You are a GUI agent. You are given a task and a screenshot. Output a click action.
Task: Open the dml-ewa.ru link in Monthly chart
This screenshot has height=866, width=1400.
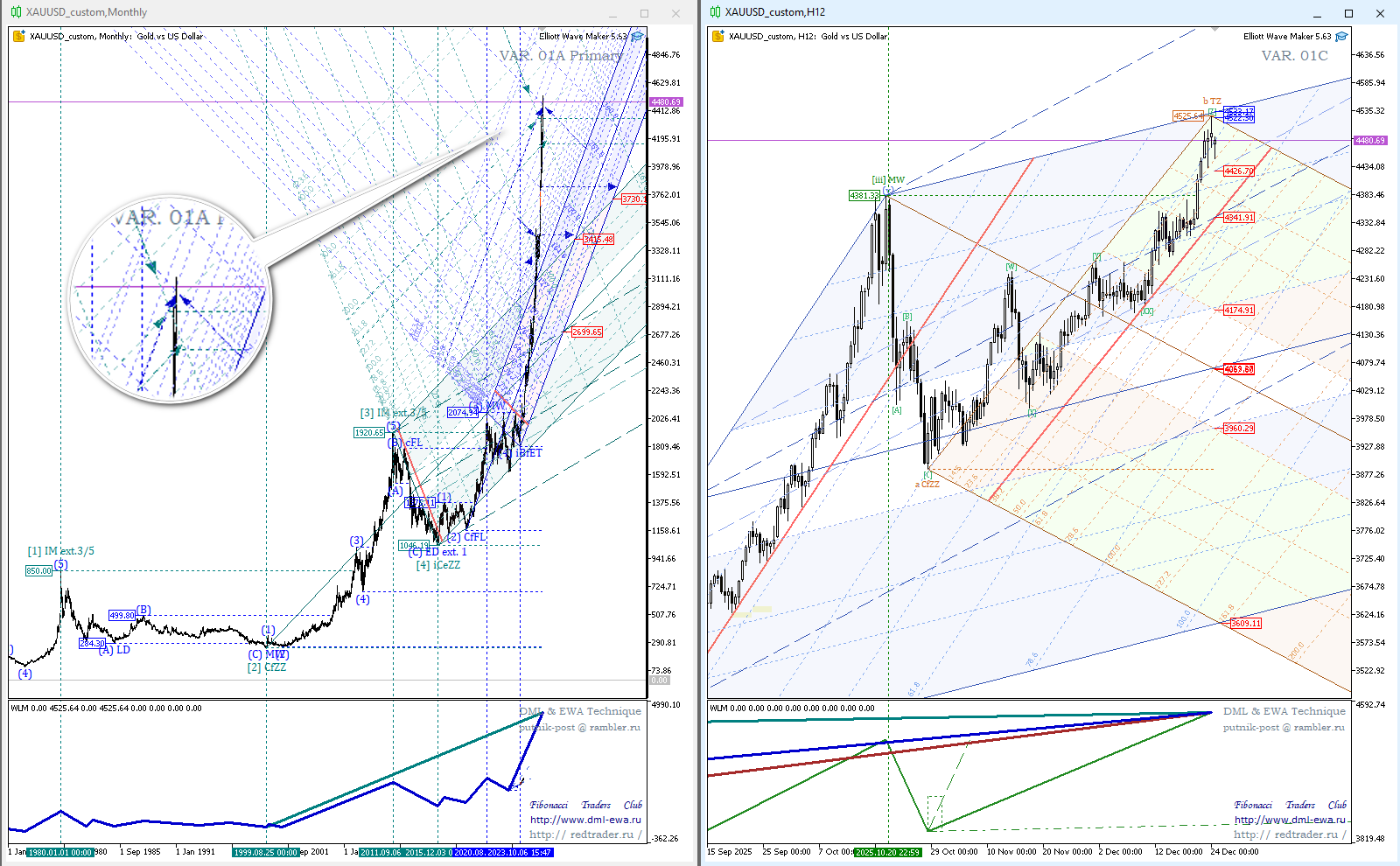click(585, 821)
